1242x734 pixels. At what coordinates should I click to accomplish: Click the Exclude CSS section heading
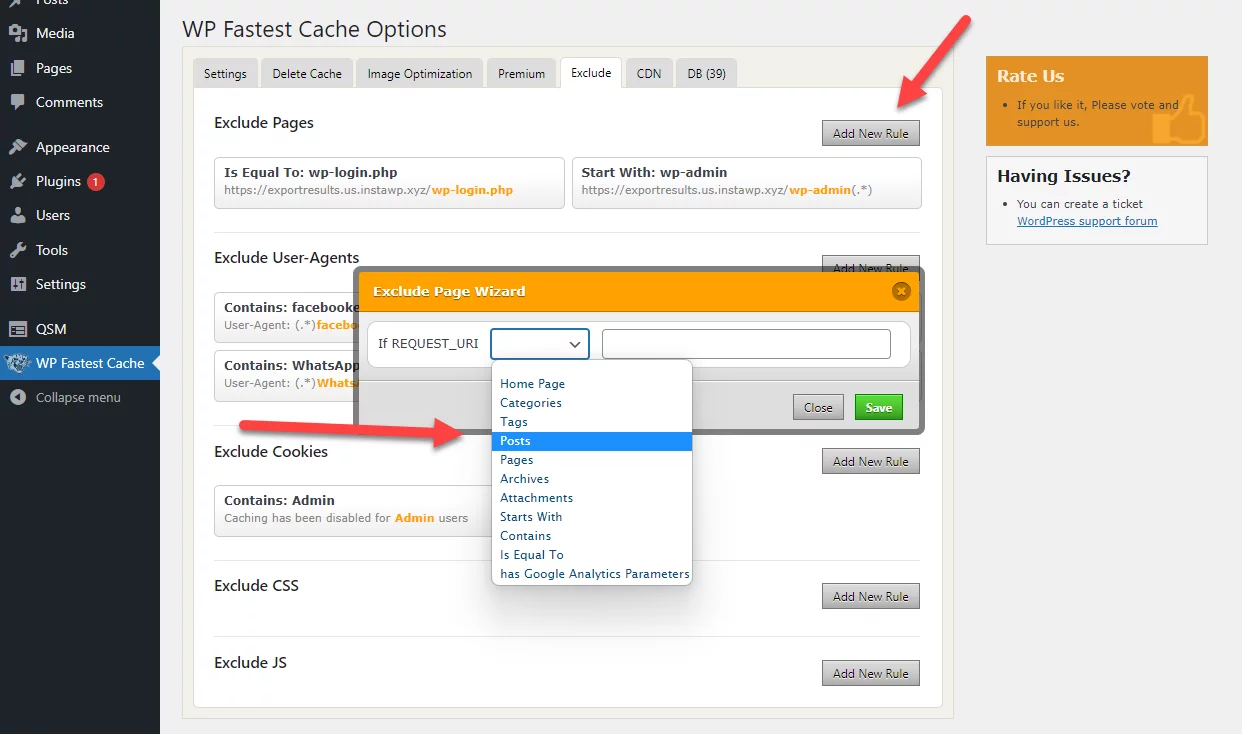coord(256,586)
